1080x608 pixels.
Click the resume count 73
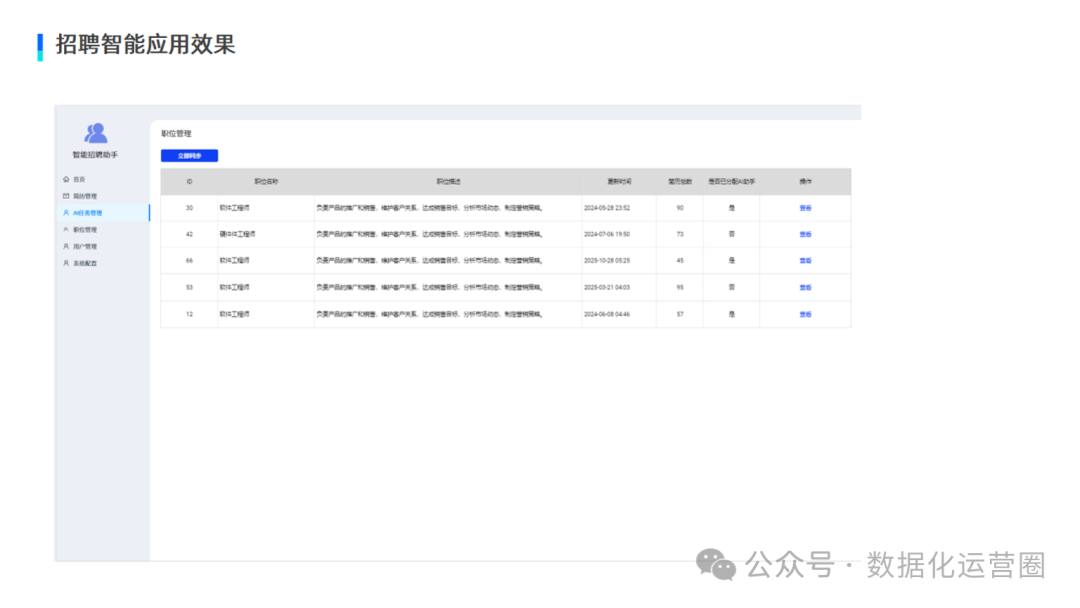pos(680,234)
